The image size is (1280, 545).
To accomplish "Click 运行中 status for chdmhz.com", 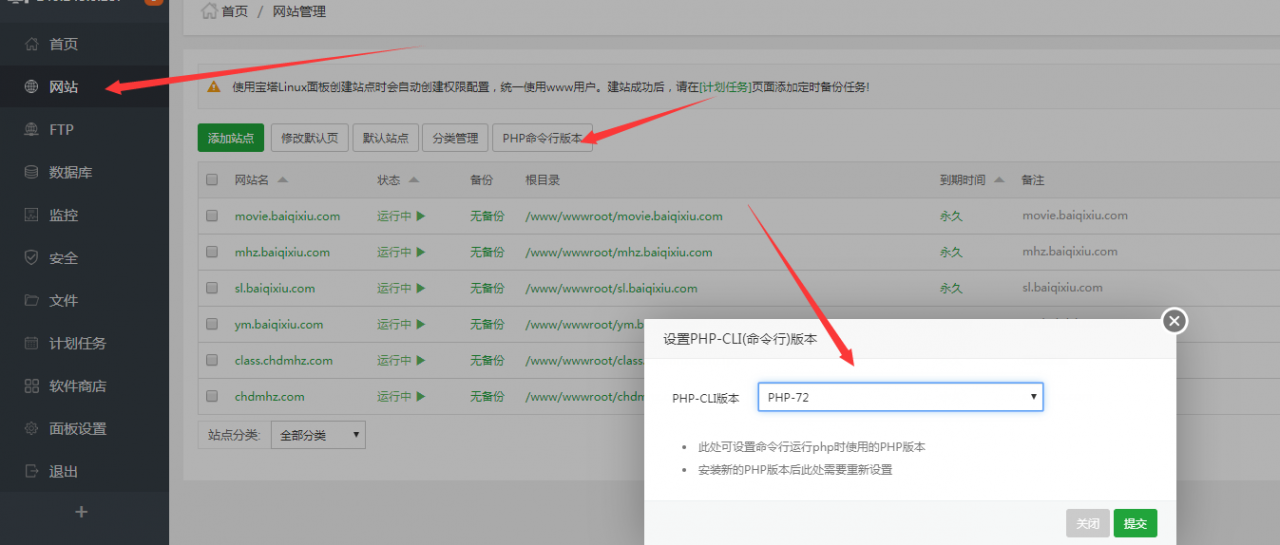I will tap(401, 396).
